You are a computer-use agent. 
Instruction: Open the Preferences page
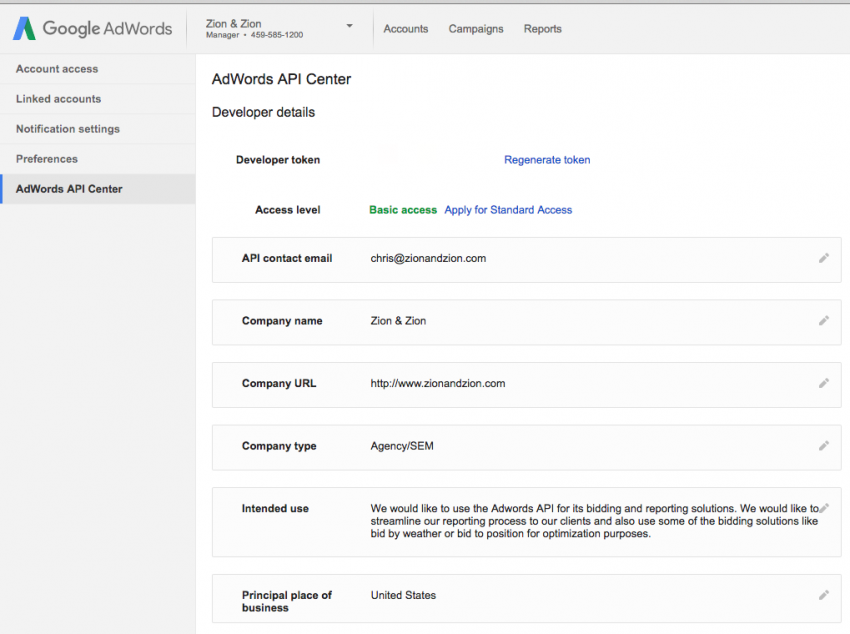coord(47,158)
